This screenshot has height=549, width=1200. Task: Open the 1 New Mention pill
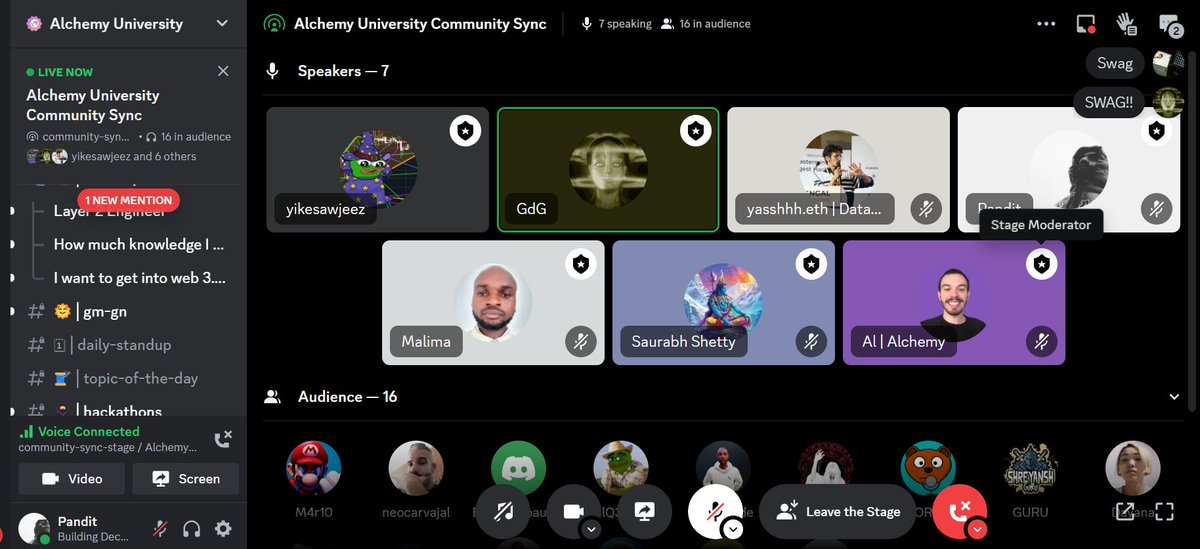(129, 200)
